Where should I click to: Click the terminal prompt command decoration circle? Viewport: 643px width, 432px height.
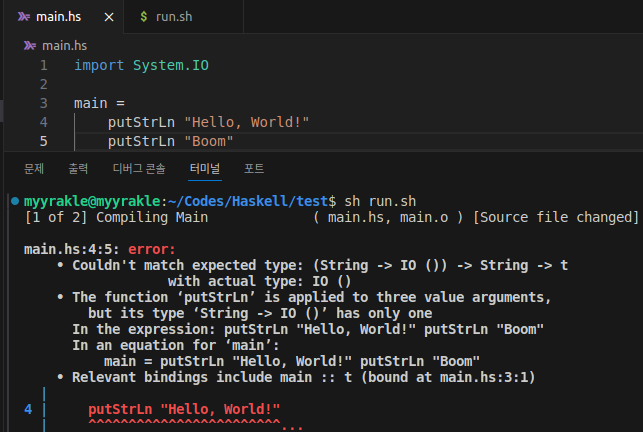pyautogui.click(x=9, y=201)
